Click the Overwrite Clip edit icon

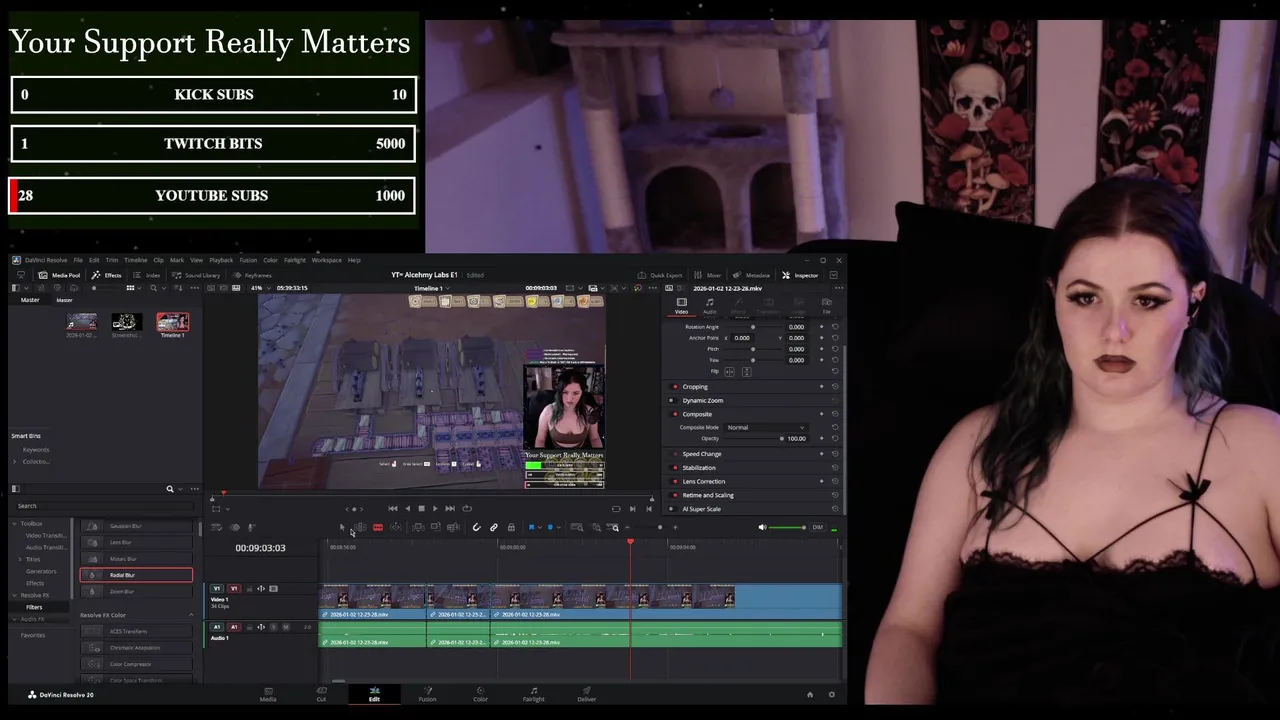[x=435, y=527]
